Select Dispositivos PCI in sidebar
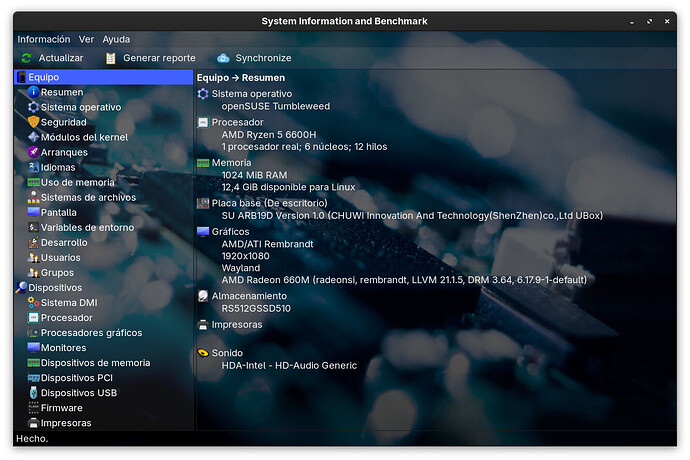This screenshot has width=690, height=460. click(76, 378)
